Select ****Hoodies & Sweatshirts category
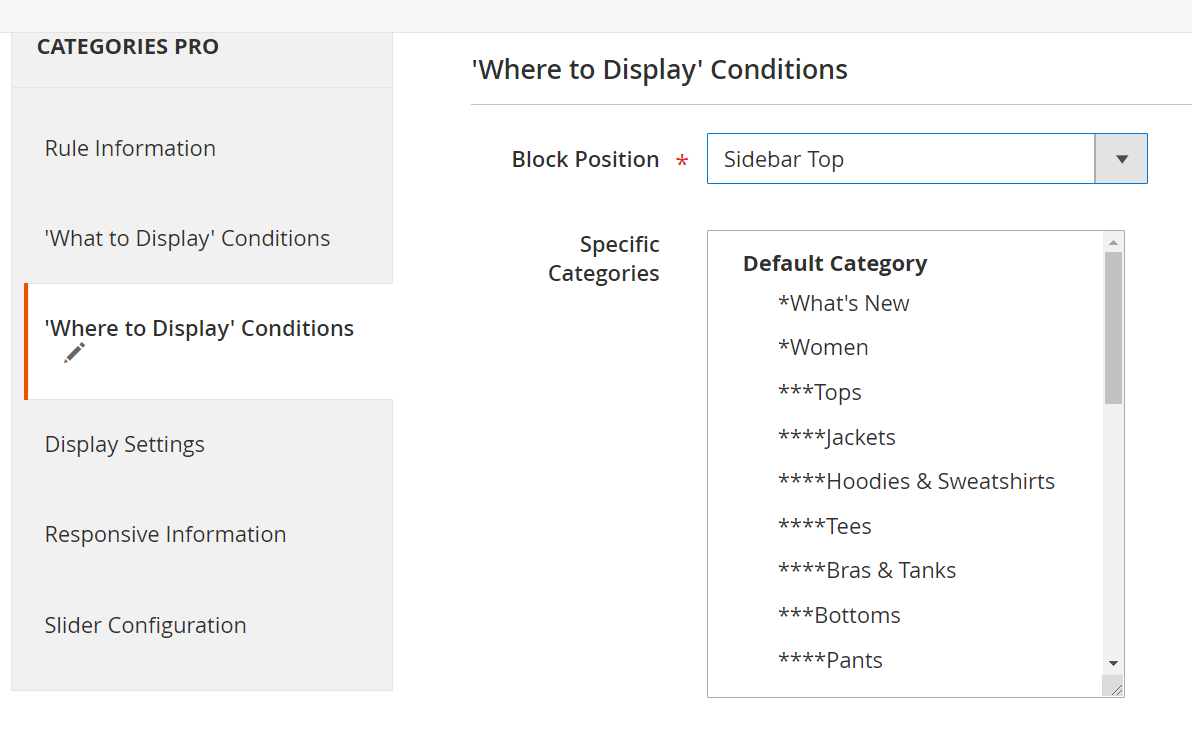1192x744 pixels. [916, 481]
